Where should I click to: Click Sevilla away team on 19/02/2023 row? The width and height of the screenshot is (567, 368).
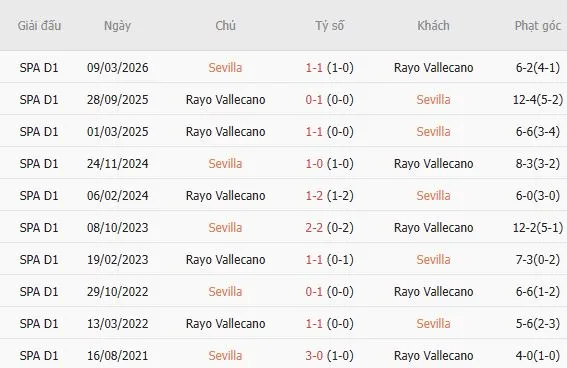434,260
